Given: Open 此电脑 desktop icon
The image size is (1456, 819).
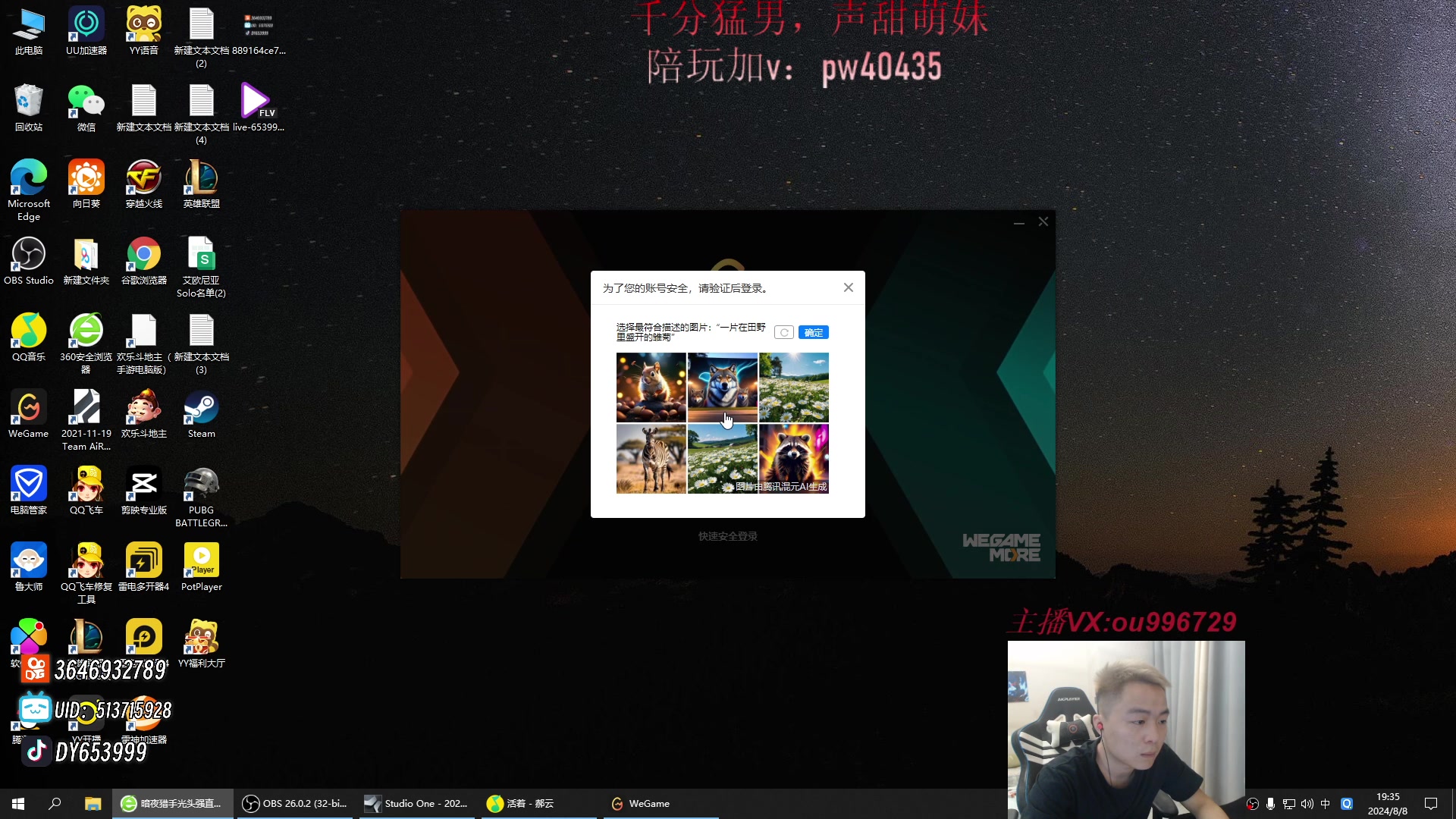Looking at the screenshot, I should click(29, 32).
